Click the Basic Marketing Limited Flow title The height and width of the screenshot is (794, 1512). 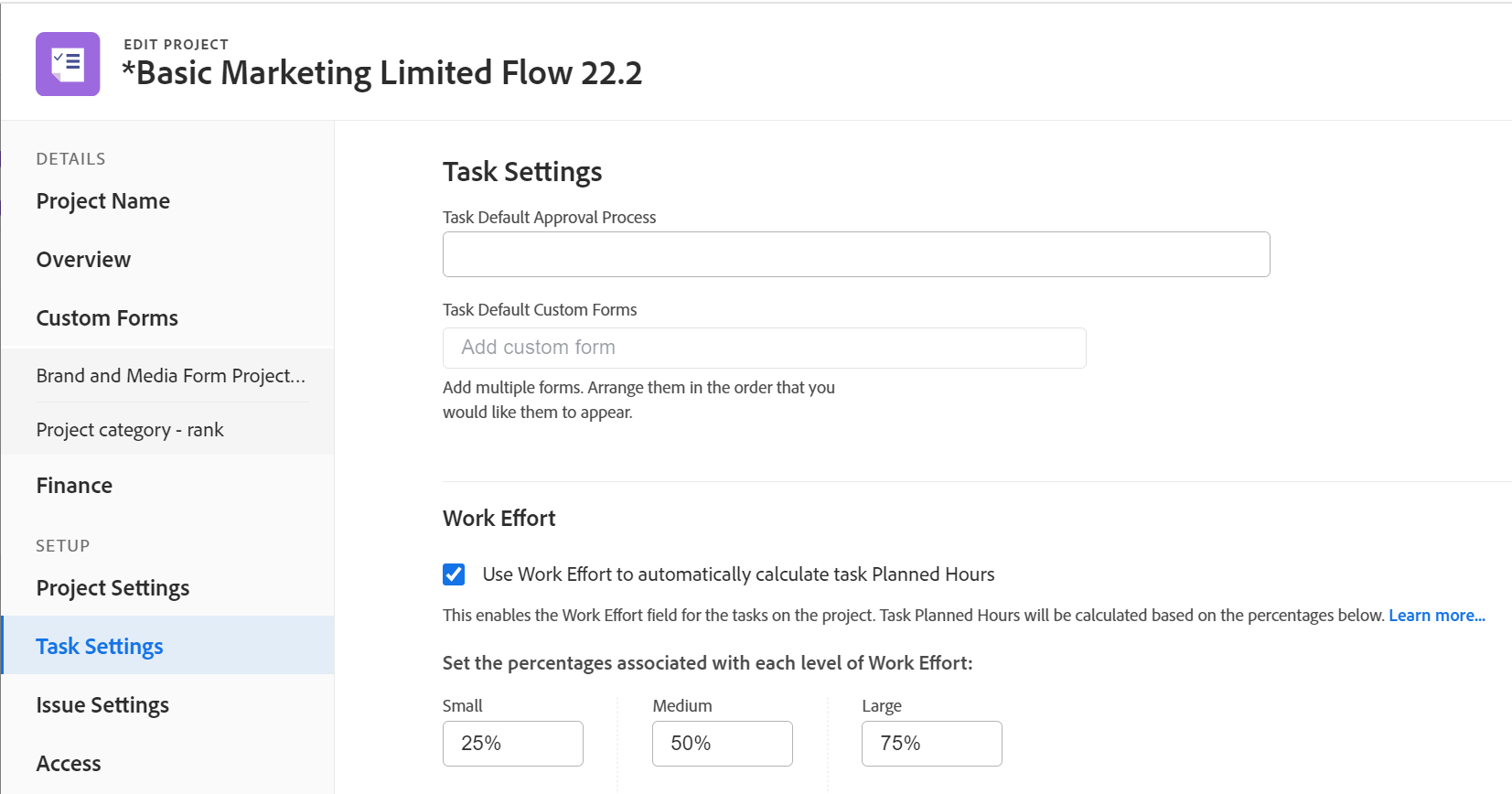(382, 73)
